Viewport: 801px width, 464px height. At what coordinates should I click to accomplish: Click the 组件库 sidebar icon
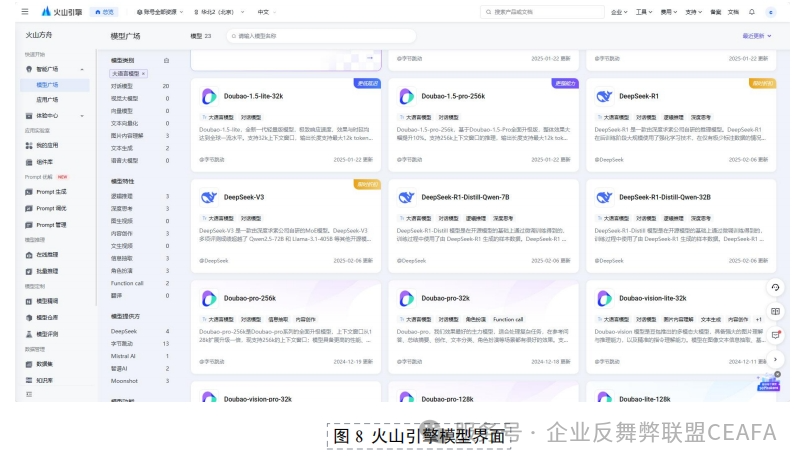click(29, 162)
